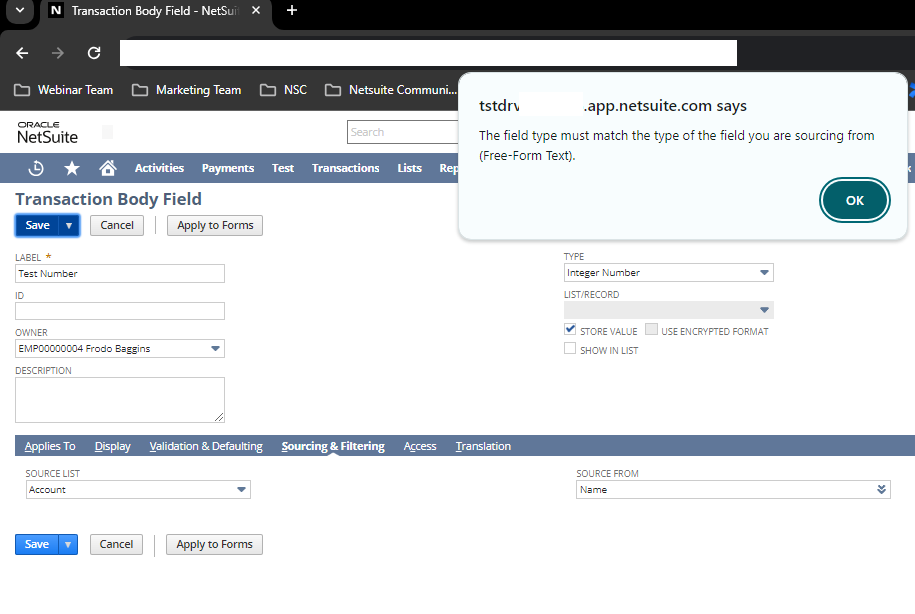Screen dimensions: 915x614
Task: Click the browser address bar
Action: click(428, 53)
